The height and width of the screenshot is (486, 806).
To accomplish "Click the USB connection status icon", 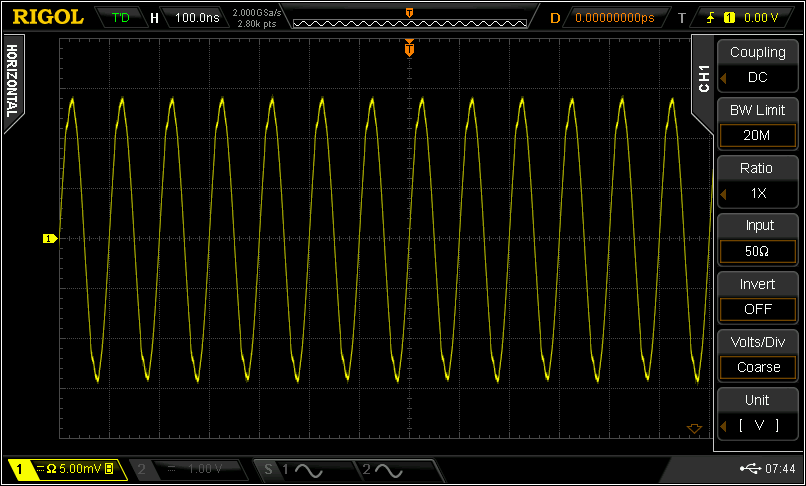I will click(x=750, y=469).
